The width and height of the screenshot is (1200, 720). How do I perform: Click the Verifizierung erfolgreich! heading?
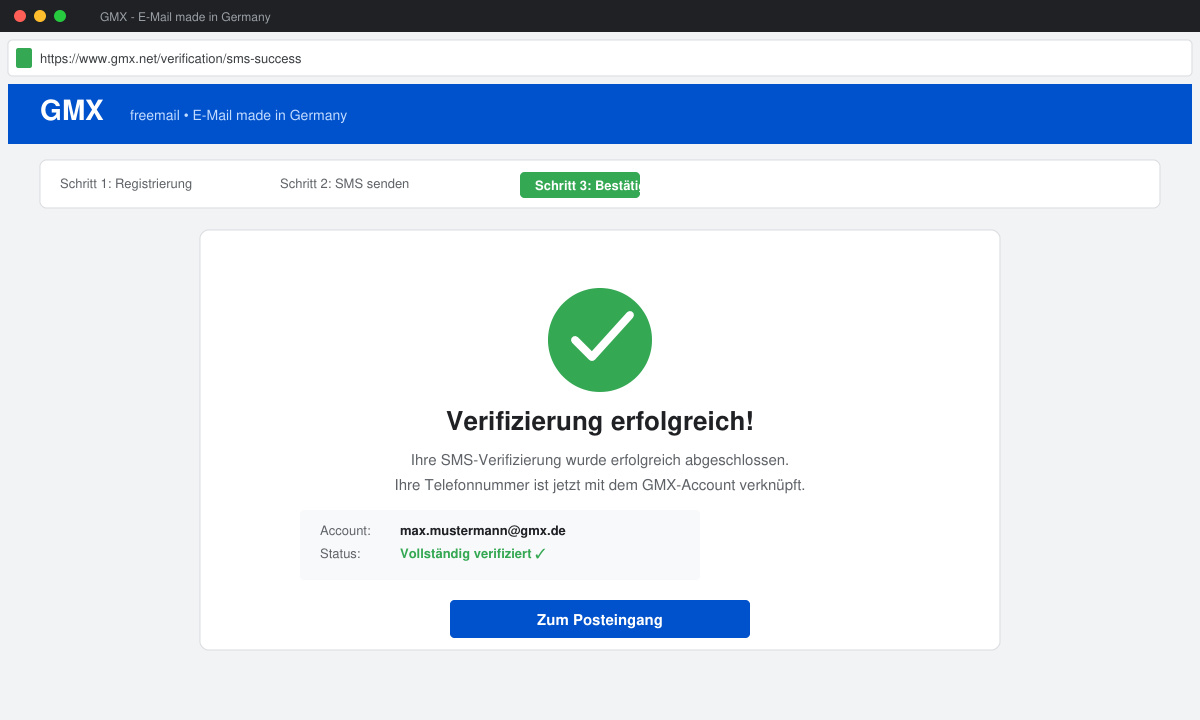pyautogui.click(x=600, y=421)
